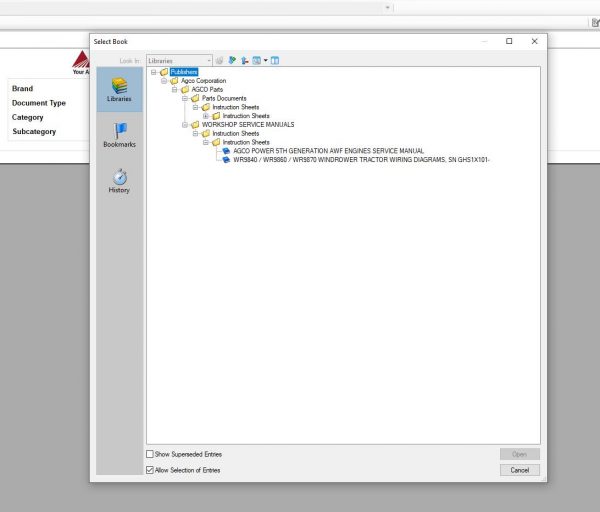Click the up one level toolbar icon
This screenshot has width=600, height=512.
click(x=245, y=60)
